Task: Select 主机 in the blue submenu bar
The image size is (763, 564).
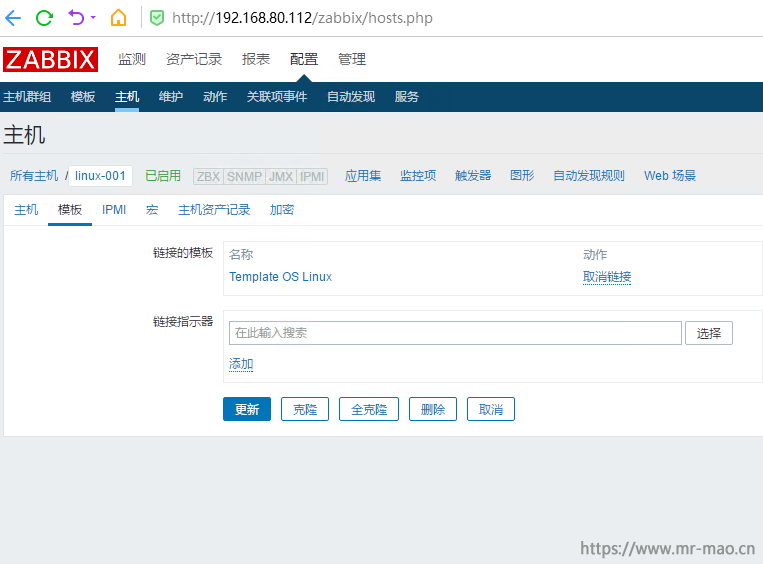Action: [127, 97]
